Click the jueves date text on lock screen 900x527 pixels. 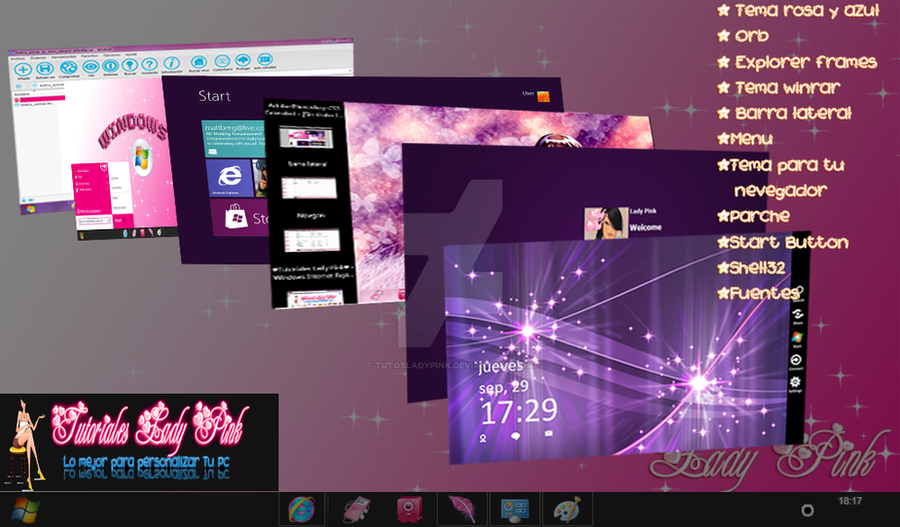pyautogui.click(x=501, y=366)
